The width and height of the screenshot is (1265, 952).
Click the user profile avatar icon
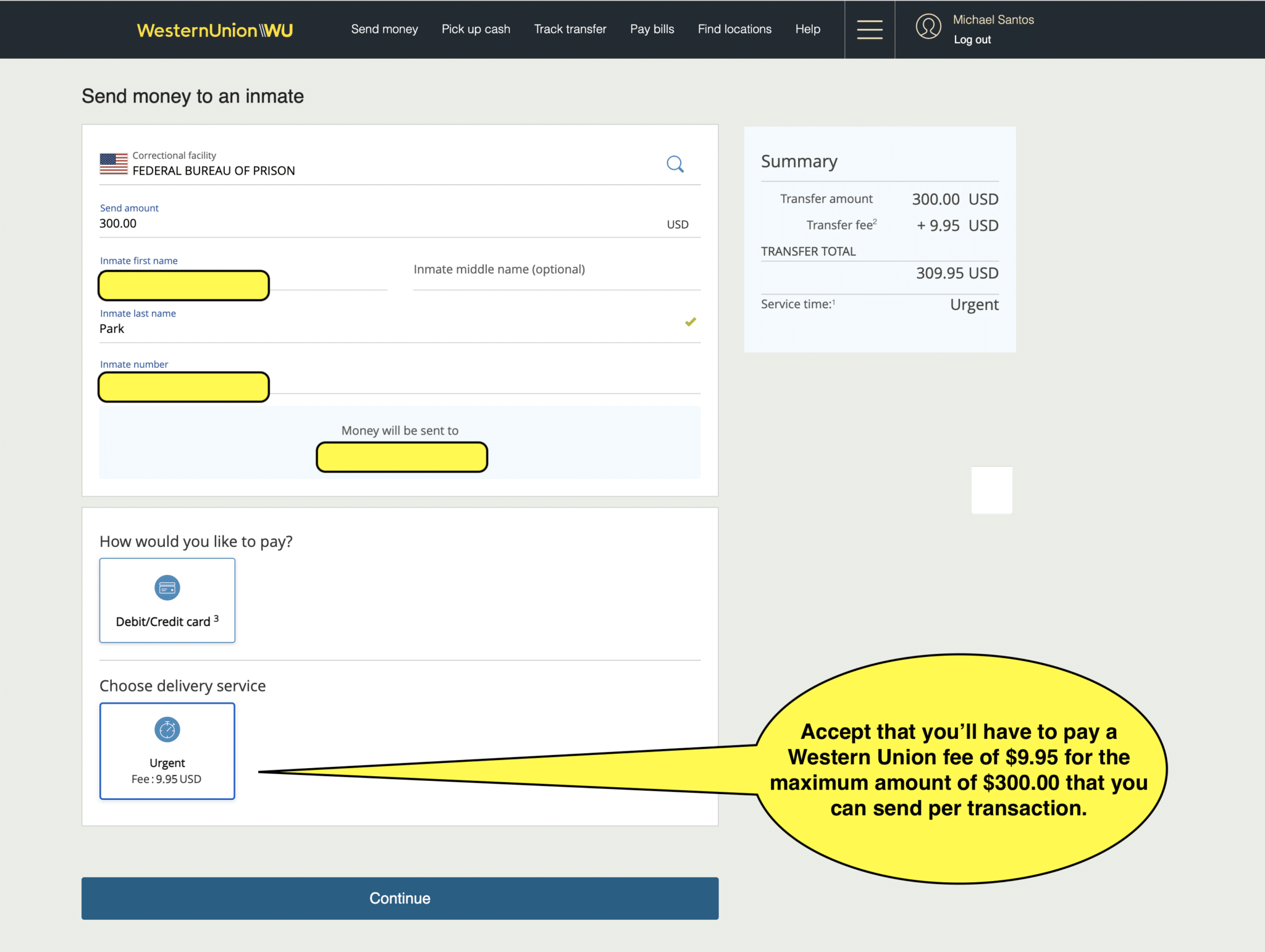tap(928, 27)
